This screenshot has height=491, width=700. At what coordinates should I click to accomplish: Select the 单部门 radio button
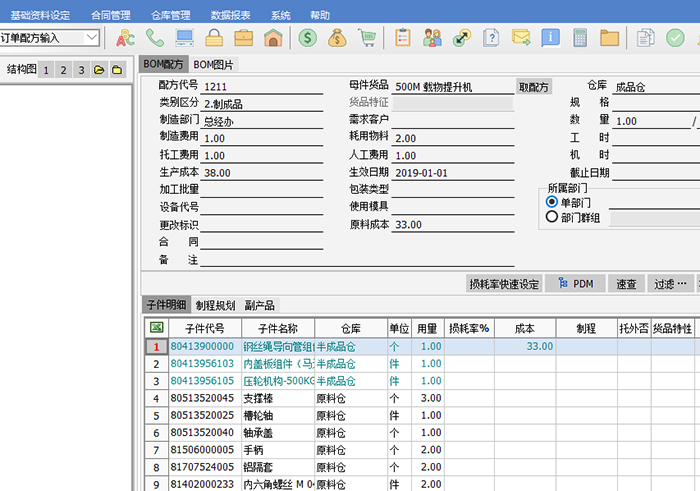(551, 202)
